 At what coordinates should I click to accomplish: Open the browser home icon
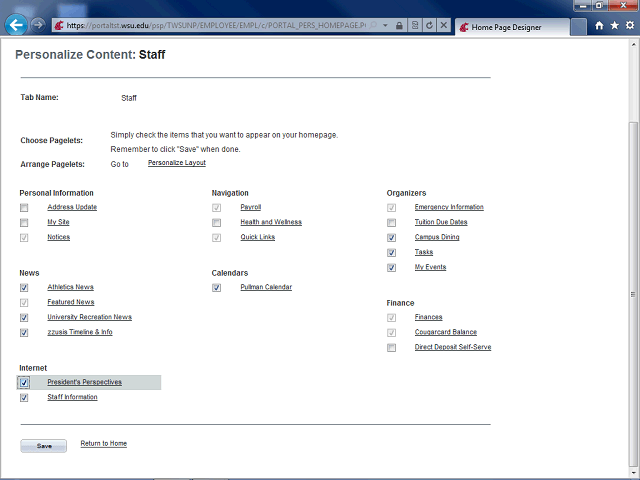[x=599, y=26]
